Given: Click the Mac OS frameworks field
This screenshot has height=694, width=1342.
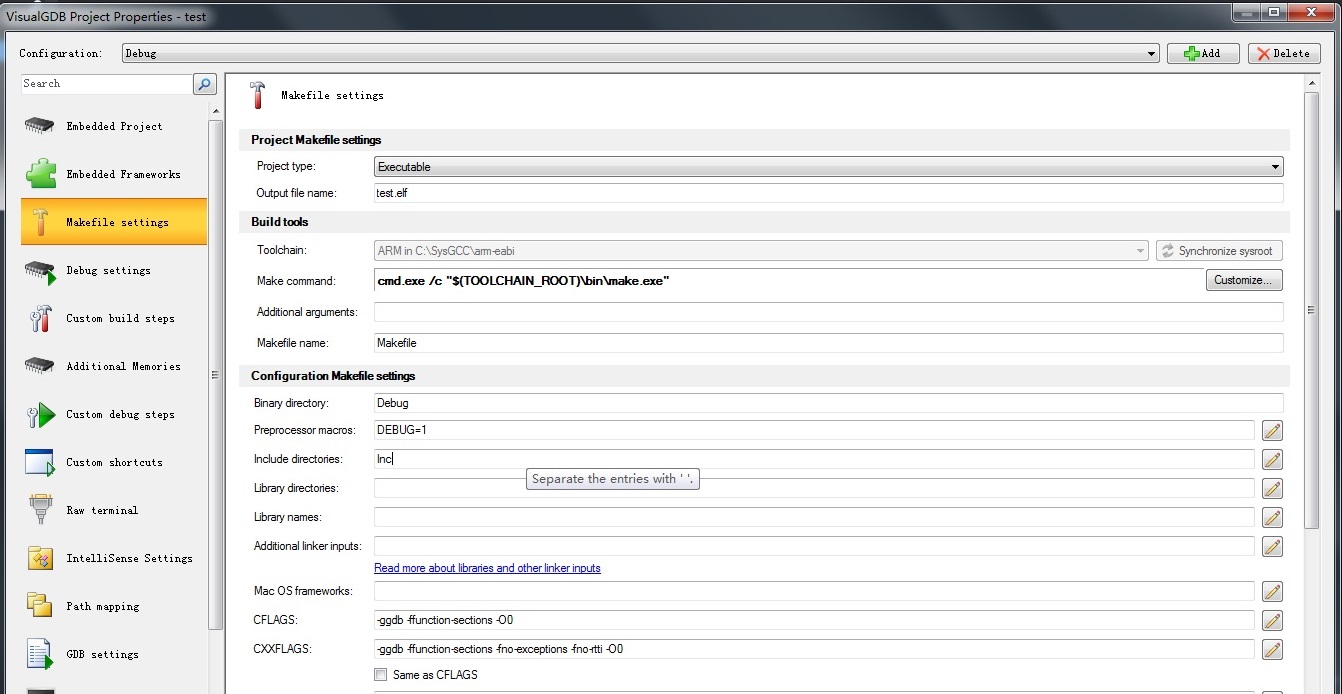Looking at the screenshot, I should point(814,591).
